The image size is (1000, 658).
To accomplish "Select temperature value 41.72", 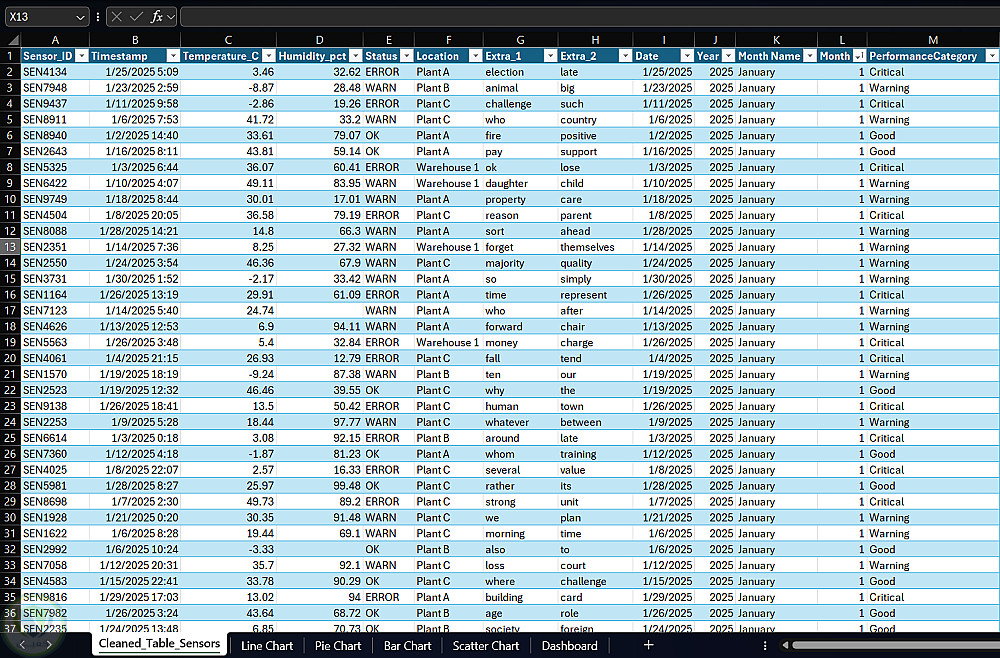I will tap(228, 120).
